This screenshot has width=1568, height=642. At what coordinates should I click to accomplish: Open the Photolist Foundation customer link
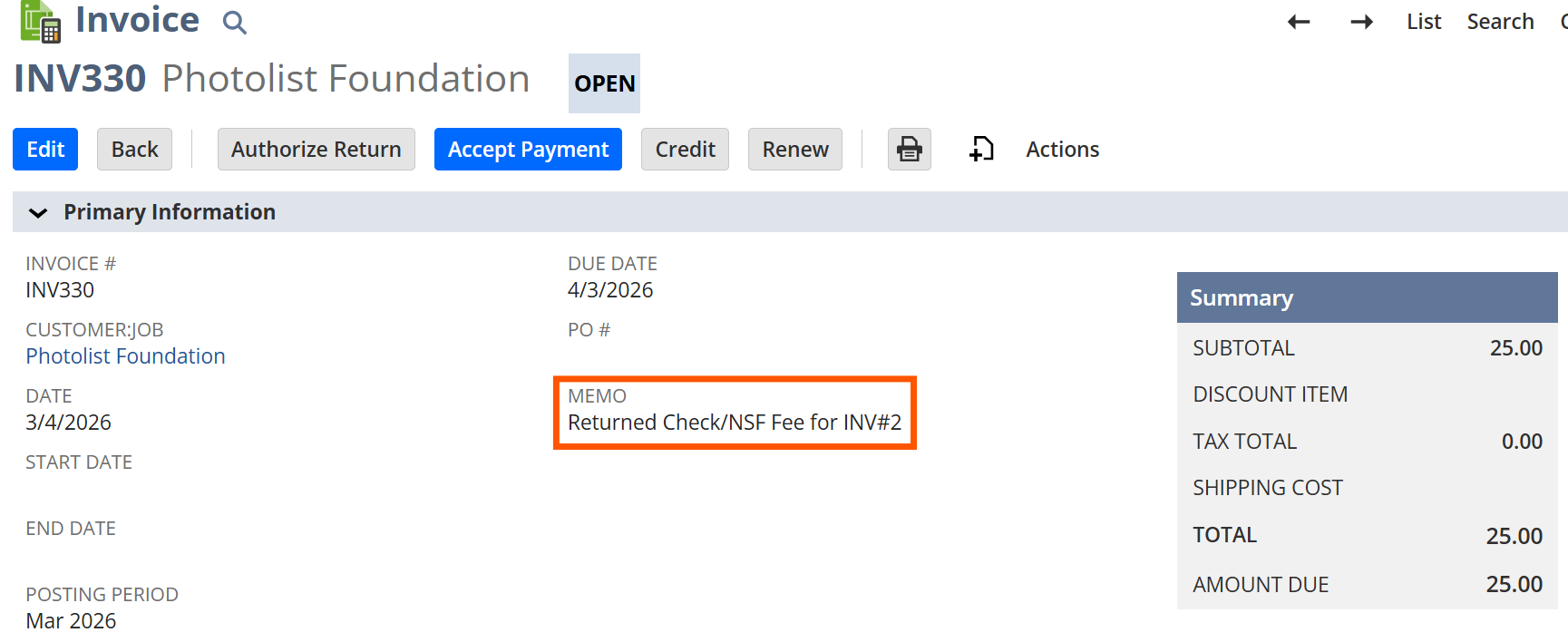pyautogui.click(x=125, y=356)
